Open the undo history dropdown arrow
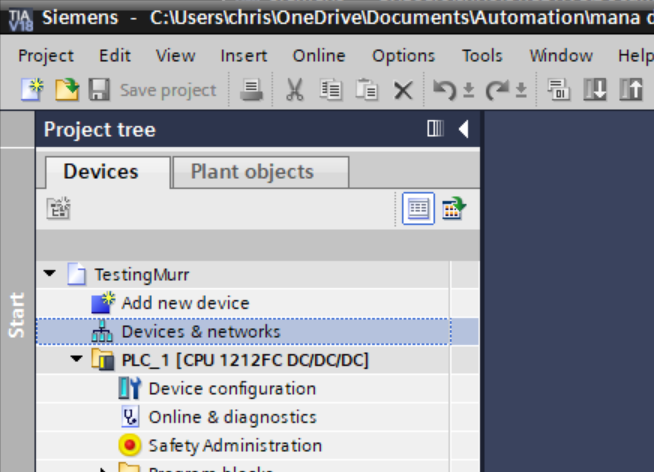 (469, 90)
